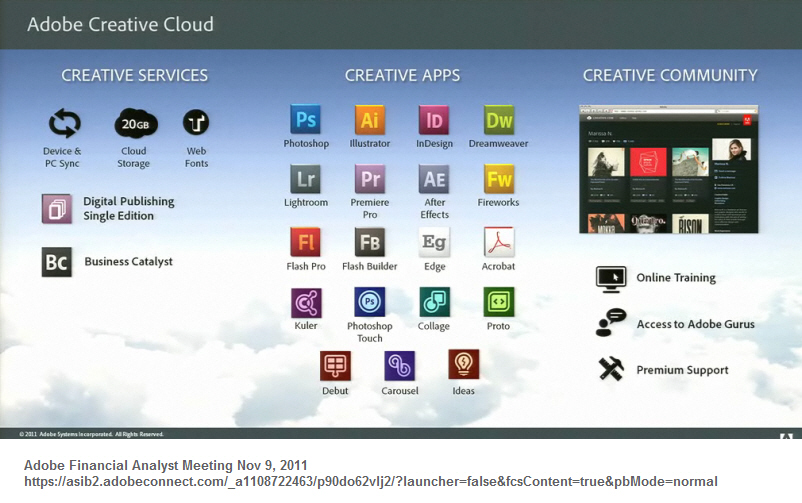Open the adobeconnect.com meeting URL
The width and height of the screenshot is (802, 503).
tap(370, 481)
